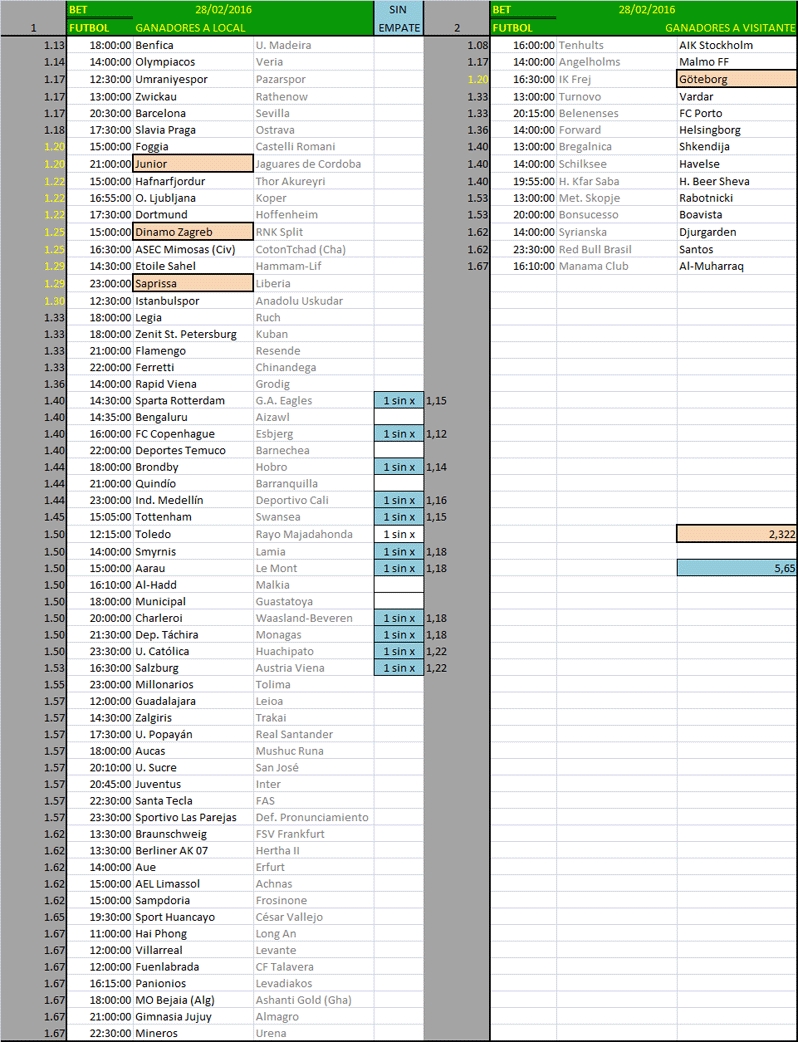Click the Swansea cell
The width and height of the screenshot is (798, 1042).
click(x=314, y=516)
